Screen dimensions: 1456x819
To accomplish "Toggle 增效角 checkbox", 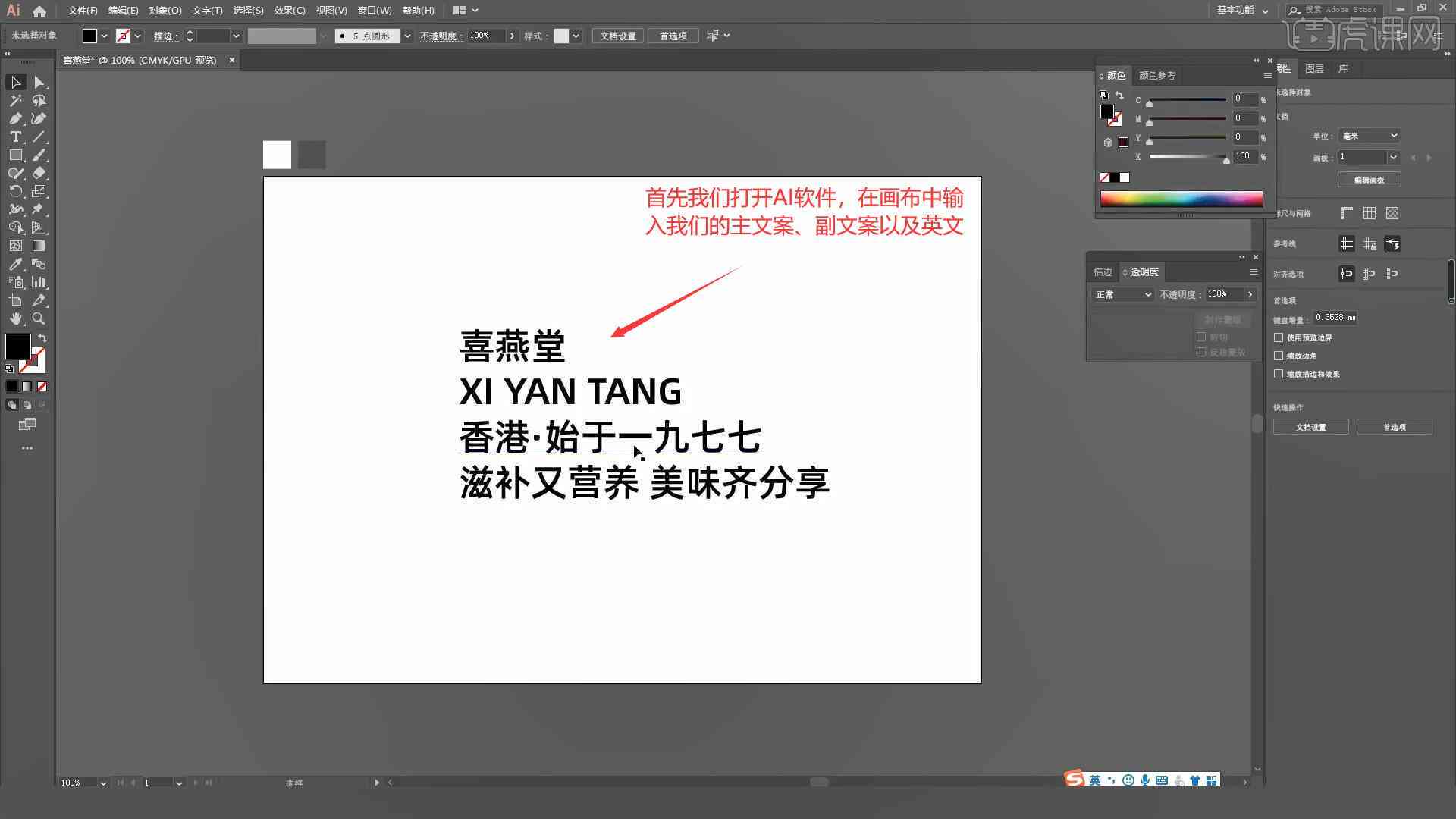I will click(x=1280, y=355).
